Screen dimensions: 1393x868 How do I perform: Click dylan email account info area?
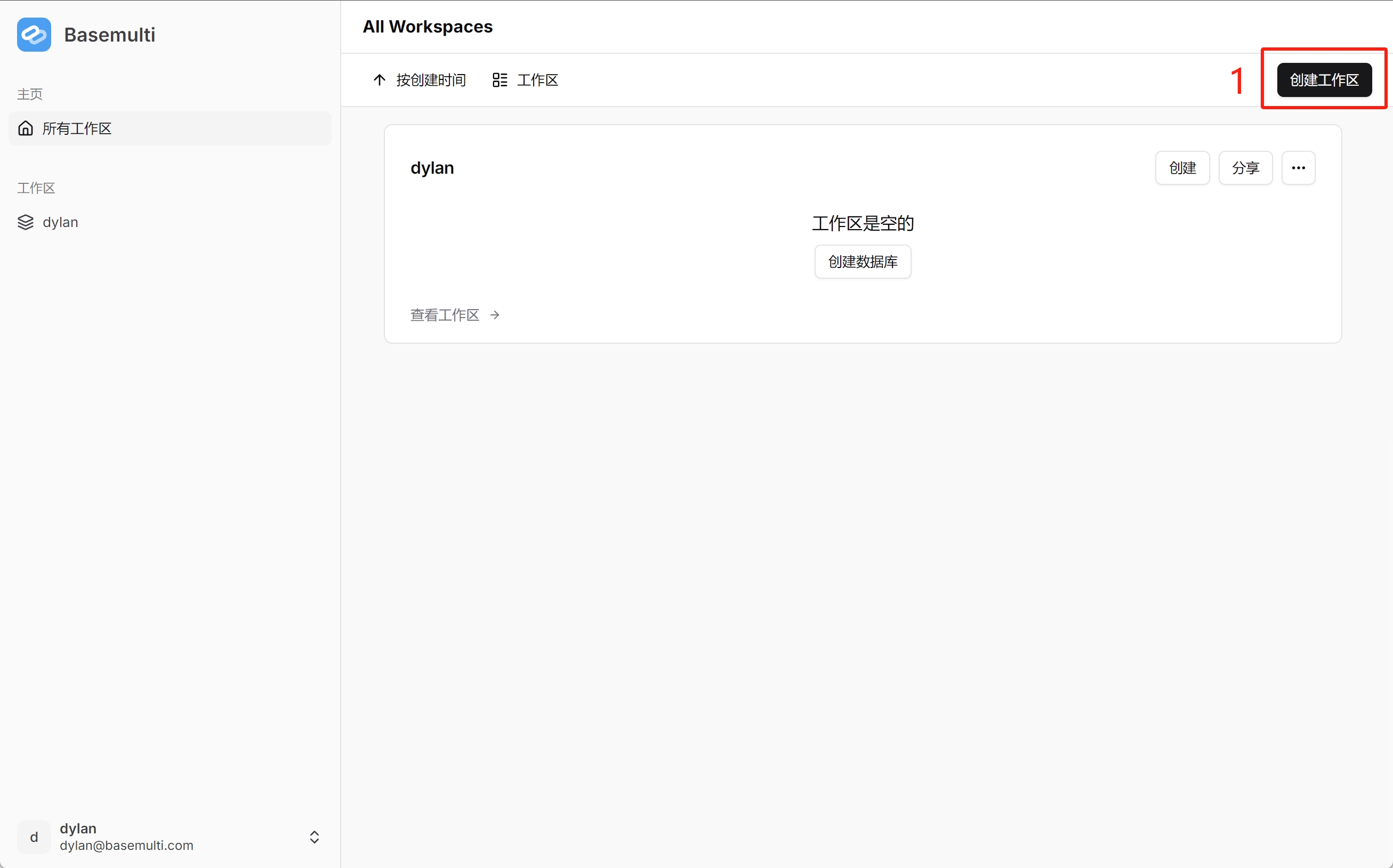[170, 836]
